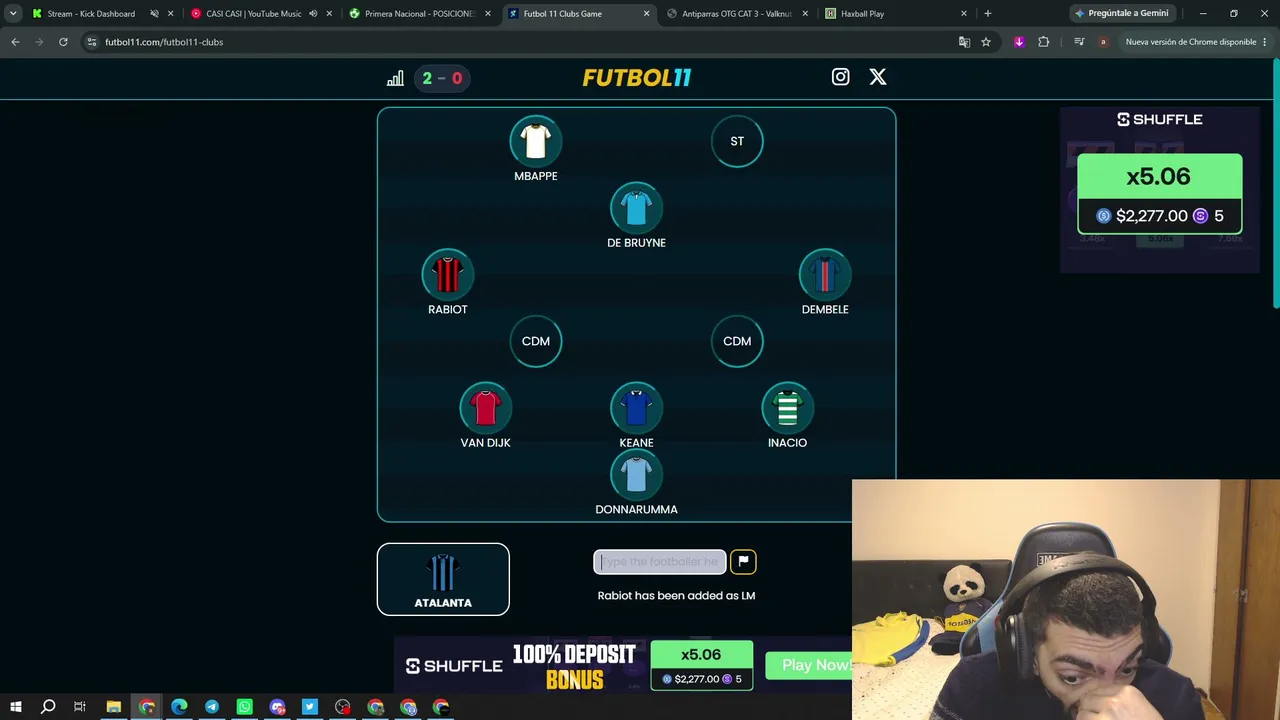Switch to the Primera Nacional tab
The image size is (1280, 720).
click(x=420, y=14)
